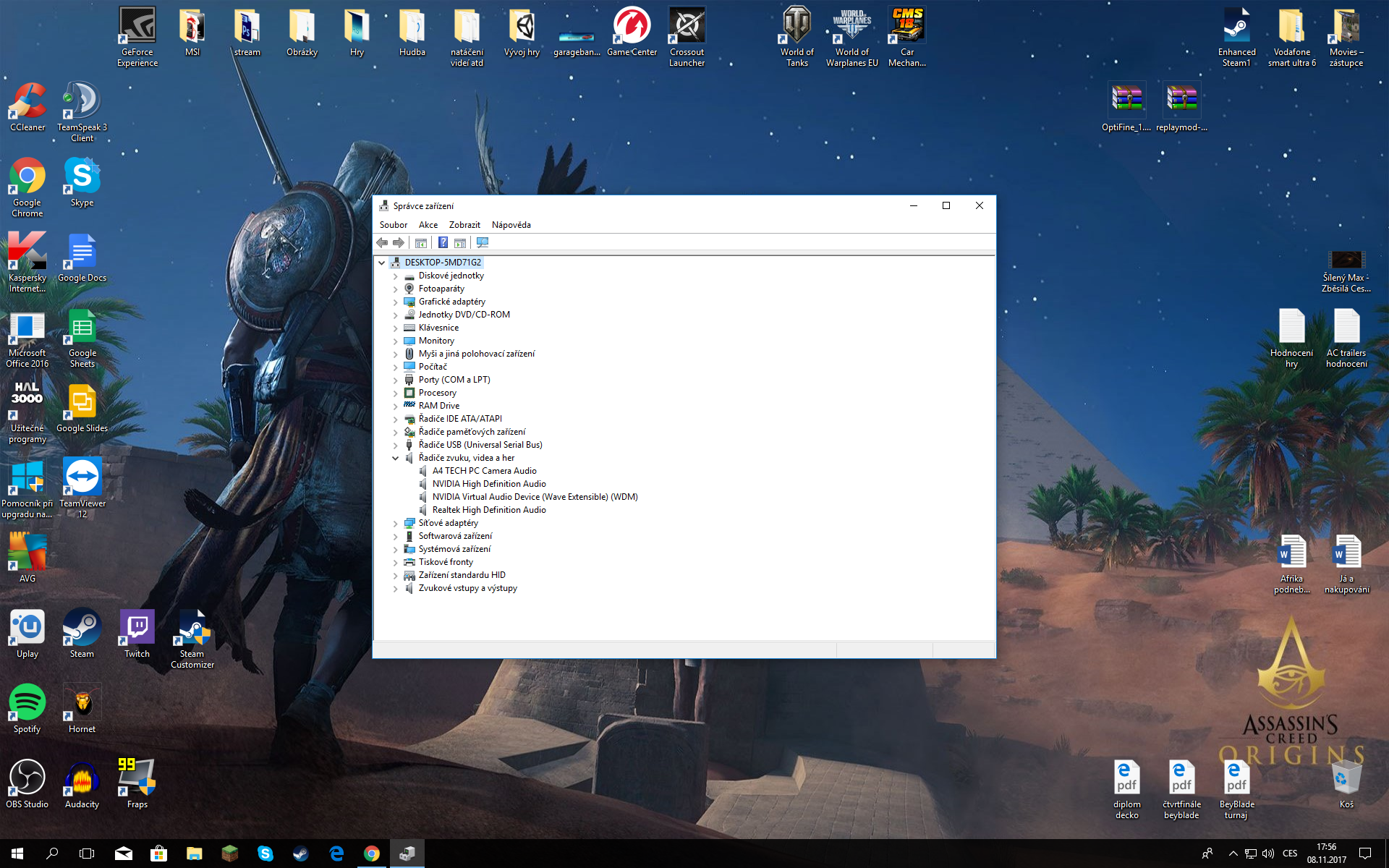The height and width of the screenshot is (868, 1389).
Task: Select Řadiče USB (Universal Serial Bus) row
Action: 480,445
